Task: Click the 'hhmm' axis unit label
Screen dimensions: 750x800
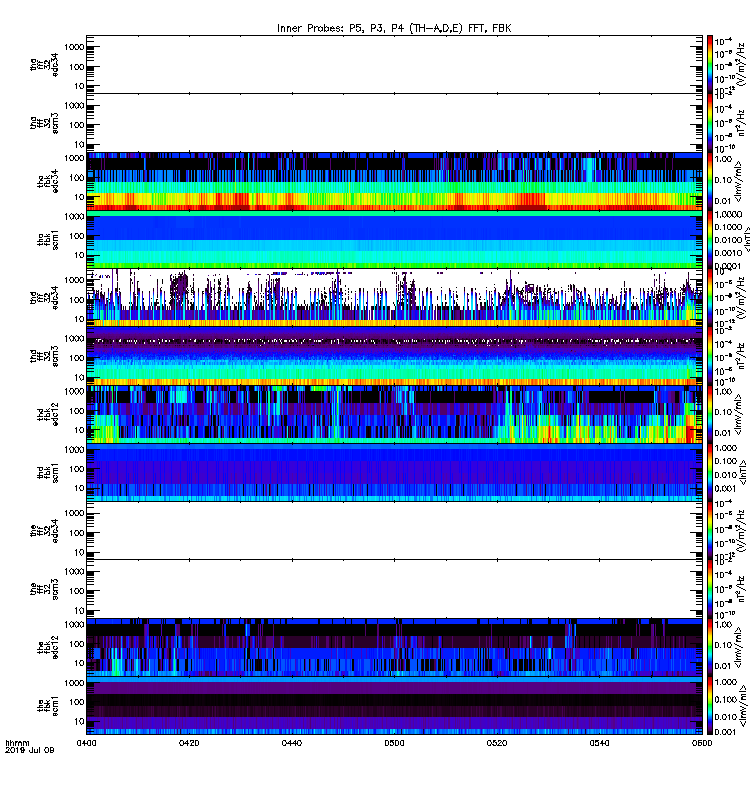Action: click(17, 743)
